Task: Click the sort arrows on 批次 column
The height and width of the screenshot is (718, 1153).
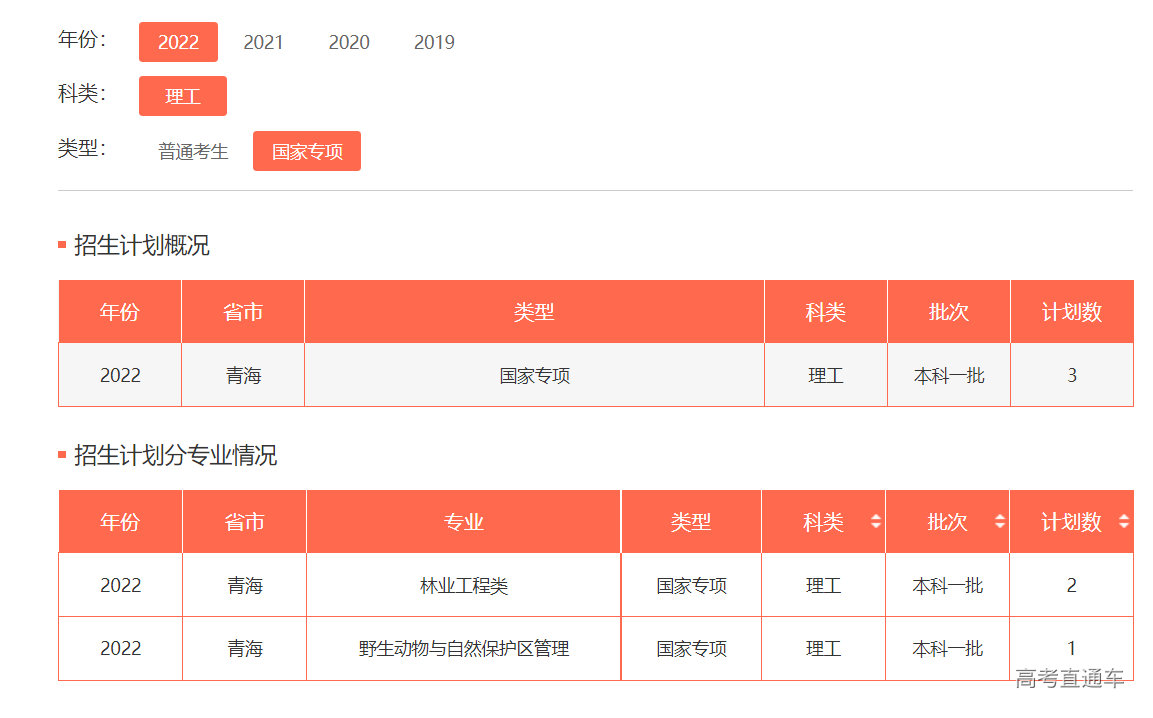Action: tap(999, 522)
